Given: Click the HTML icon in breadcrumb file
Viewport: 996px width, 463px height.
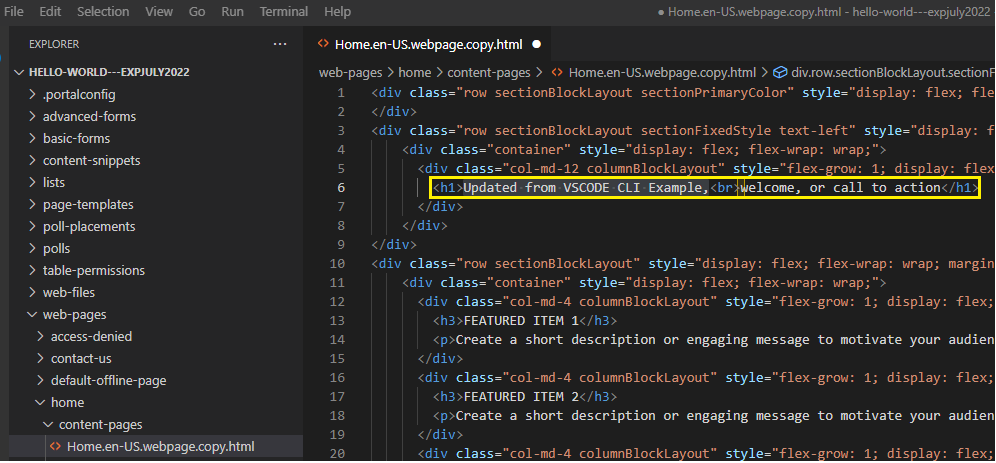Looking at the screenshot, I should coord(557,73).
